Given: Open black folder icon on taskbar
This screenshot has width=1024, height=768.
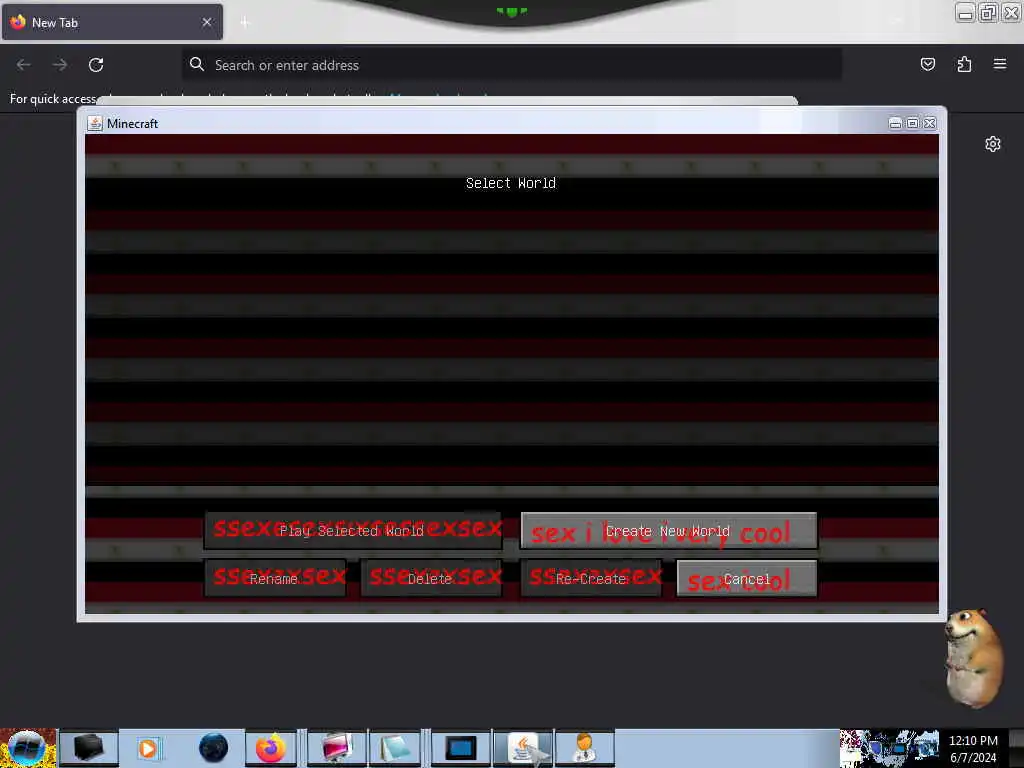Looking at the screenshot, I should [x=89, y=747].
